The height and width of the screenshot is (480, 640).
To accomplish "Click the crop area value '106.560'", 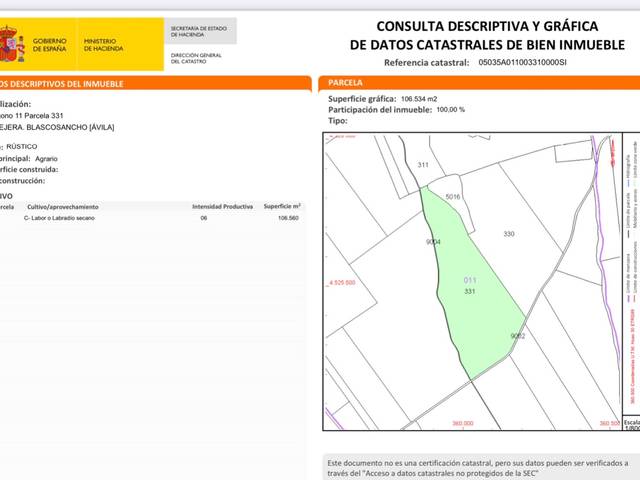I will pos(289,218).
